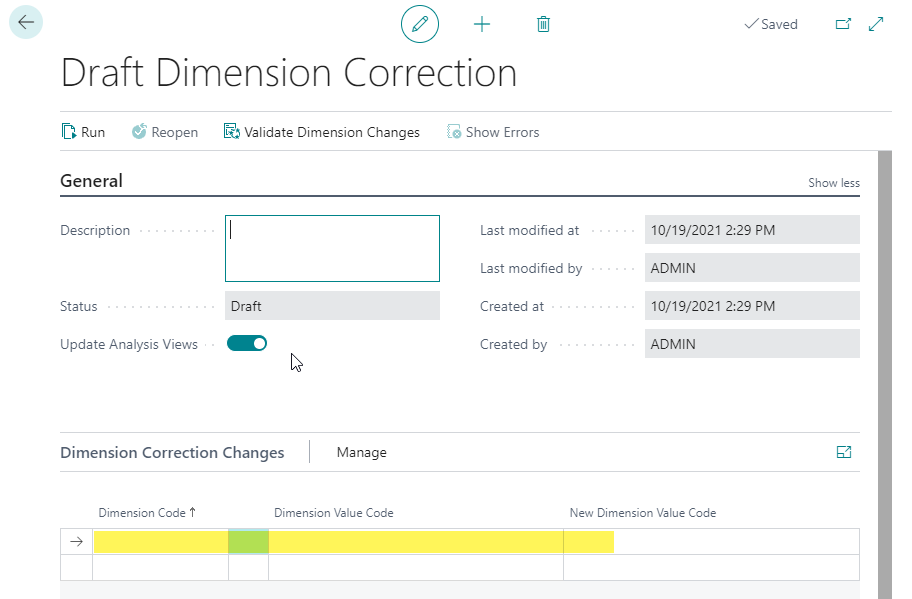Click the Draft Dimension Correction title
Image resolution: width=912 pixels, height=599 pixels.
click(288, 73)
